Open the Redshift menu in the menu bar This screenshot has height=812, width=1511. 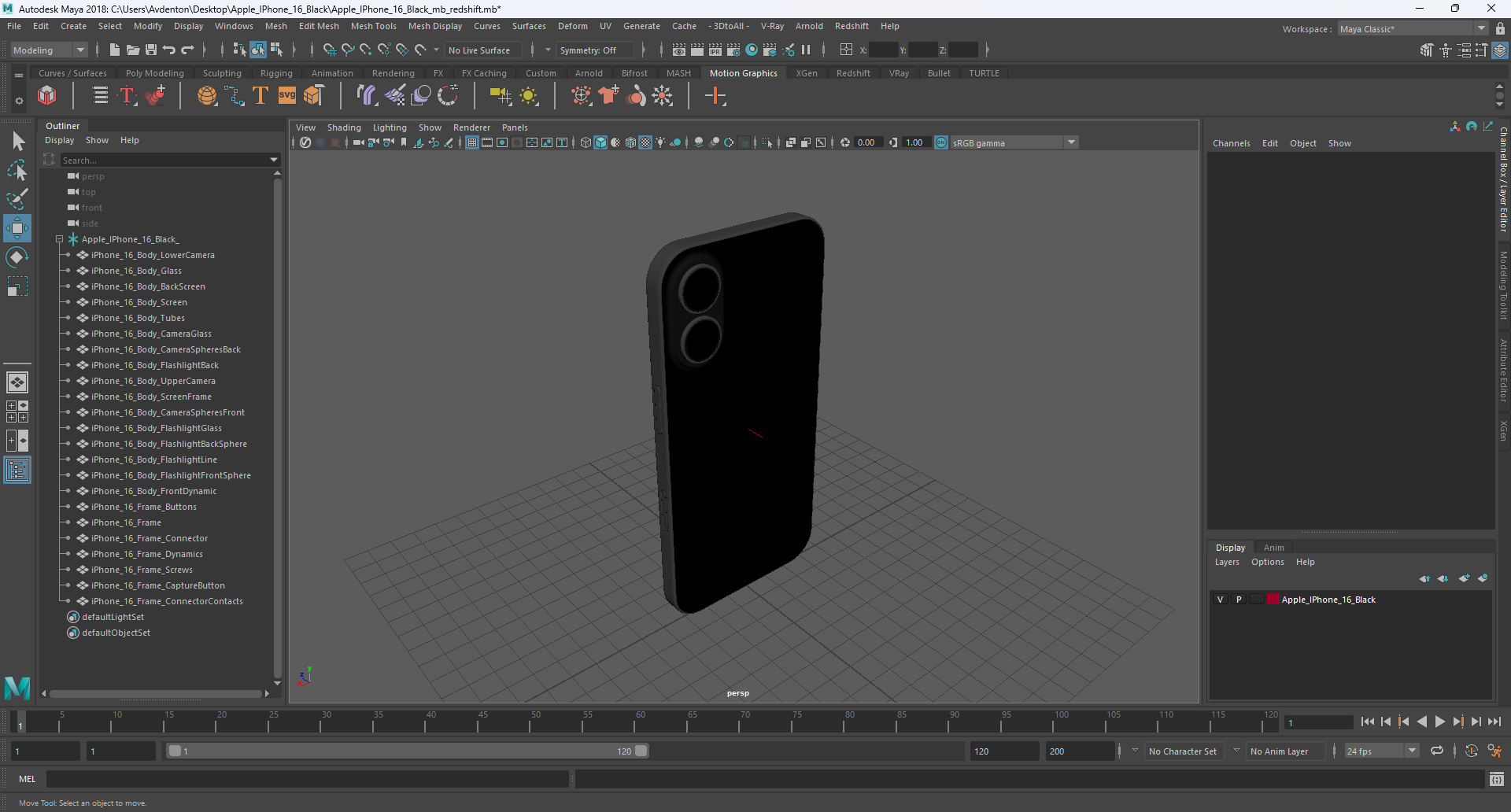[x=852, y=26]
